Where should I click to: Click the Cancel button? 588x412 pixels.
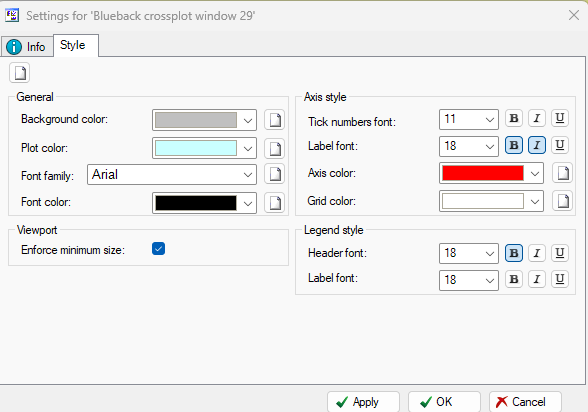[x=525, y=402]
